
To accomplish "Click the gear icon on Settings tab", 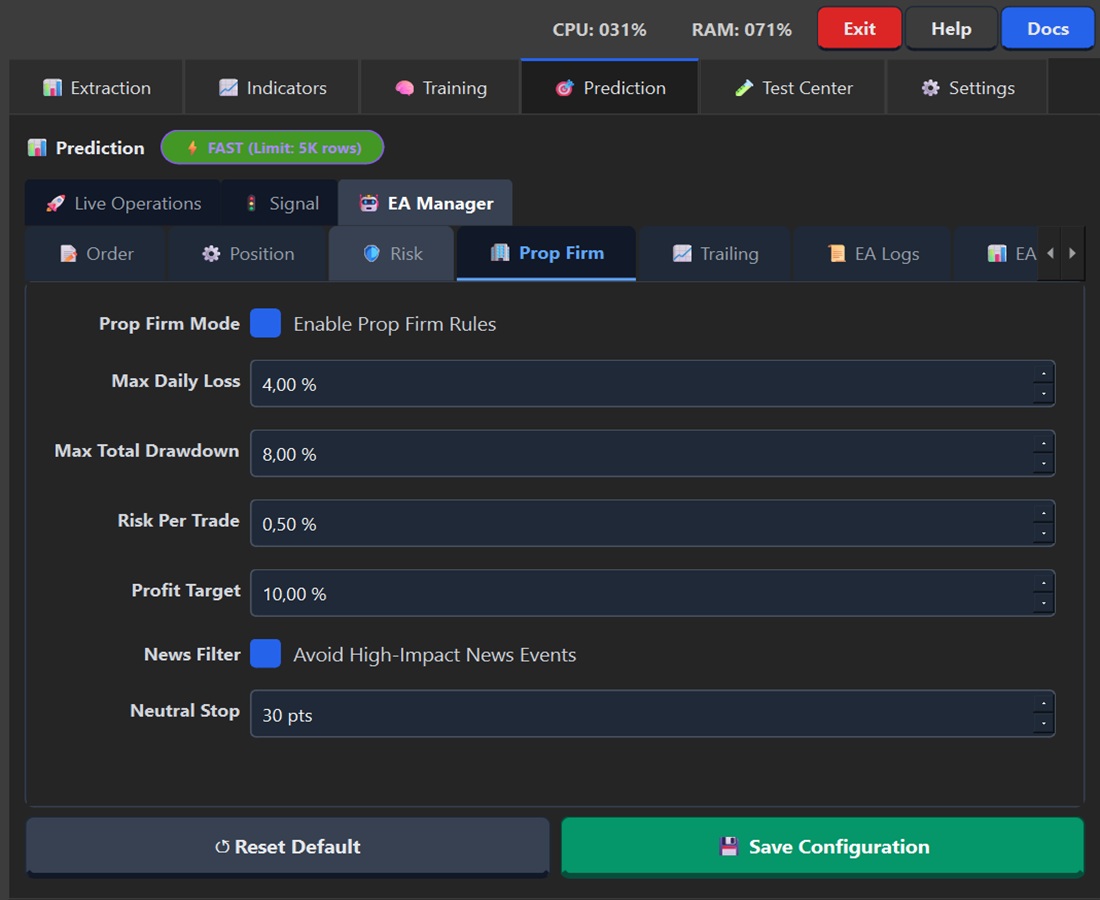I will (x=930, y=88).
